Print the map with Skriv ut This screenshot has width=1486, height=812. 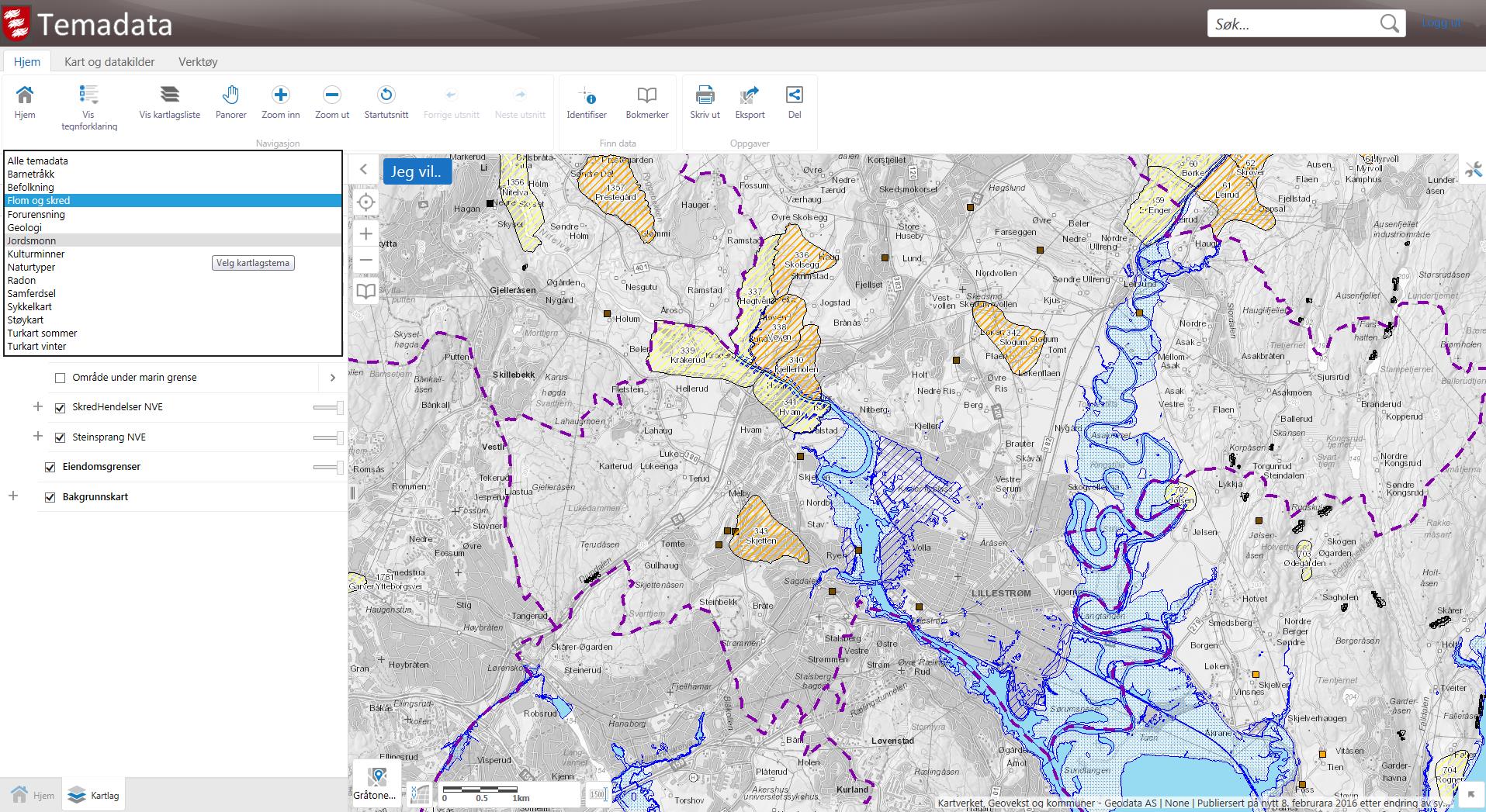(705, 102)
